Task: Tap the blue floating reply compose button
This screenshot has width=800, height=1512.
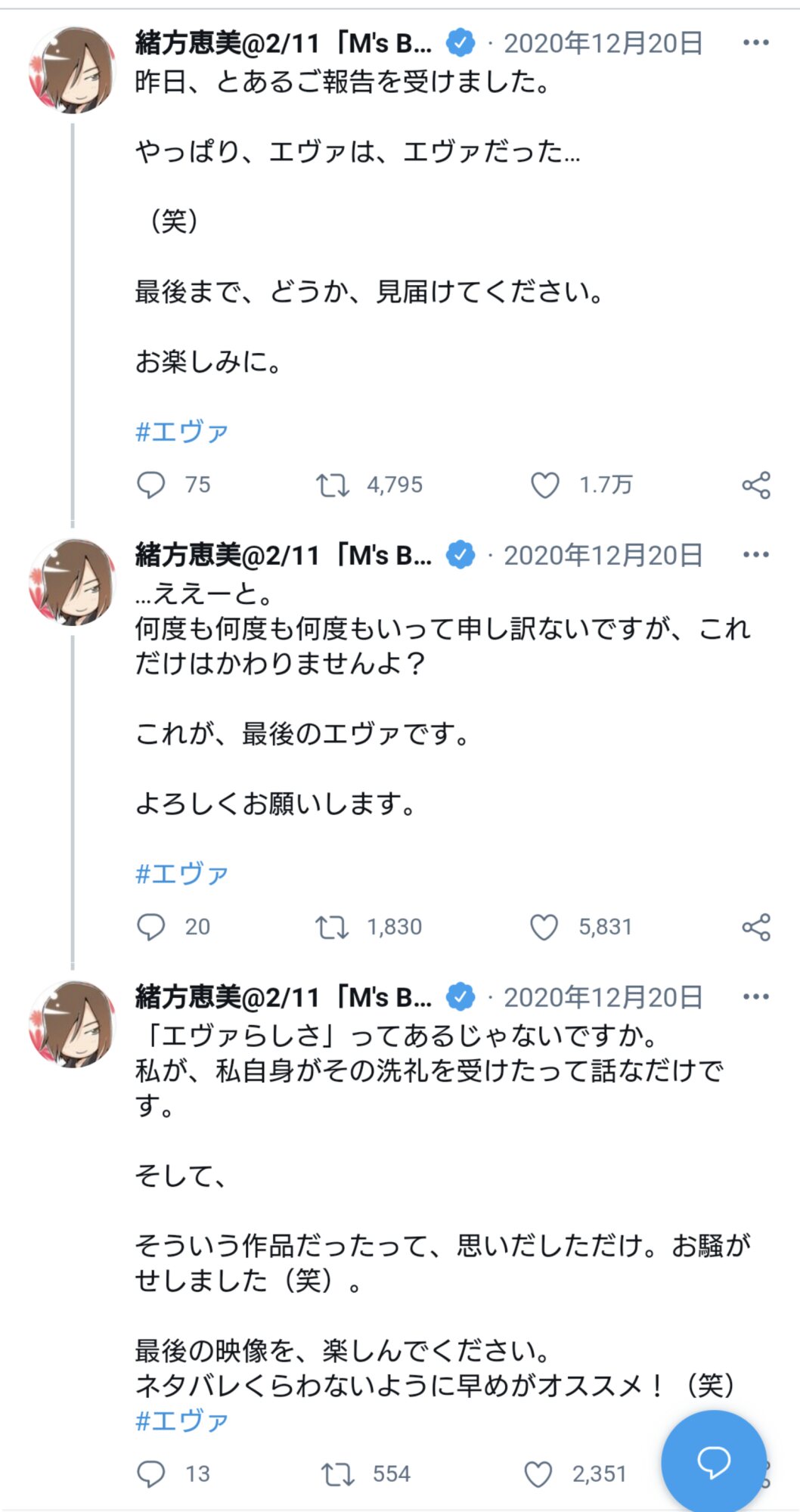Action: (x=713, y=1461)
